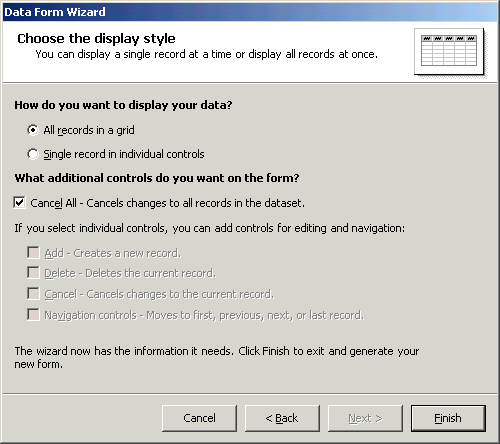This screenshot has width=500, height=444.
Task: Click Finish to generate the form
Action: pyautogui.click(x=448, y=418)
